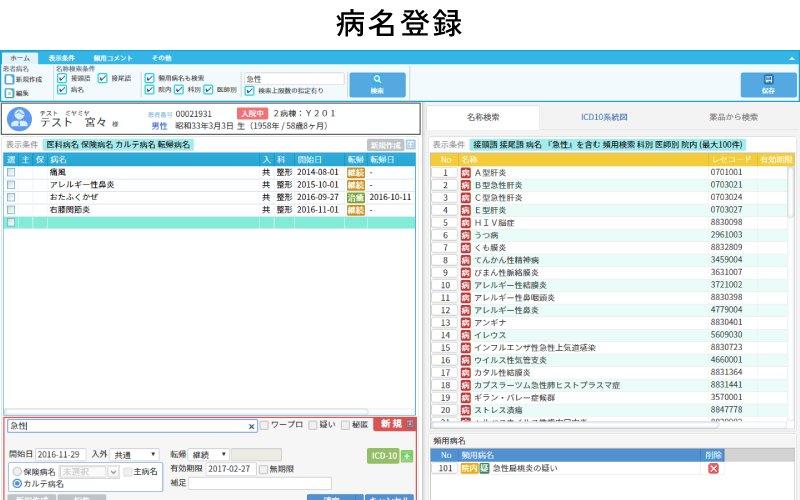Click the green ICD-10 button

383,456
